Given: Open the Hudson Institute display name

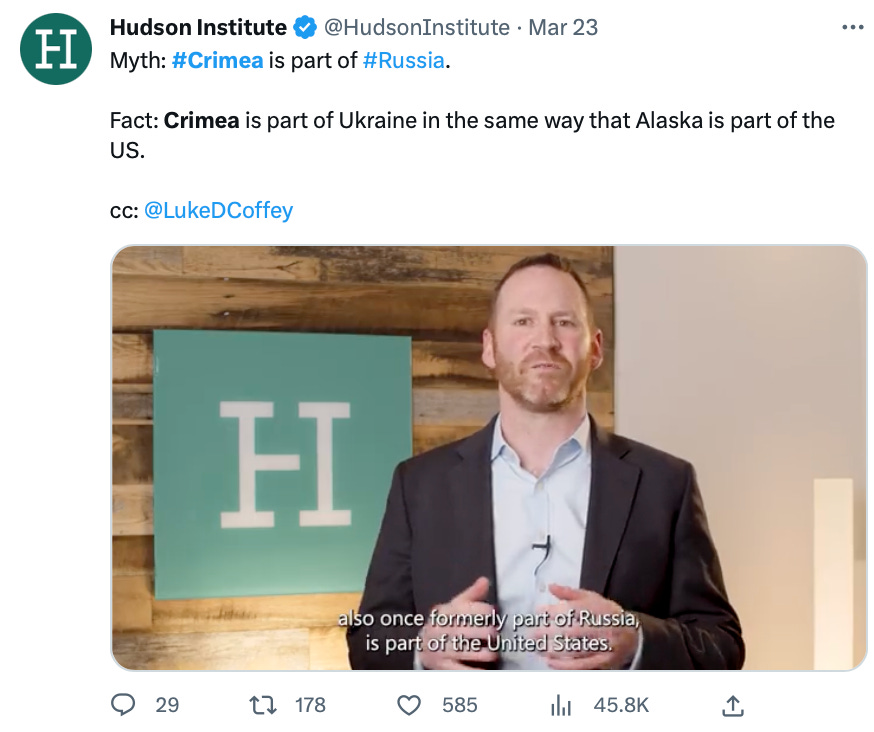Looking at the screenshot, I should point(198,27).
